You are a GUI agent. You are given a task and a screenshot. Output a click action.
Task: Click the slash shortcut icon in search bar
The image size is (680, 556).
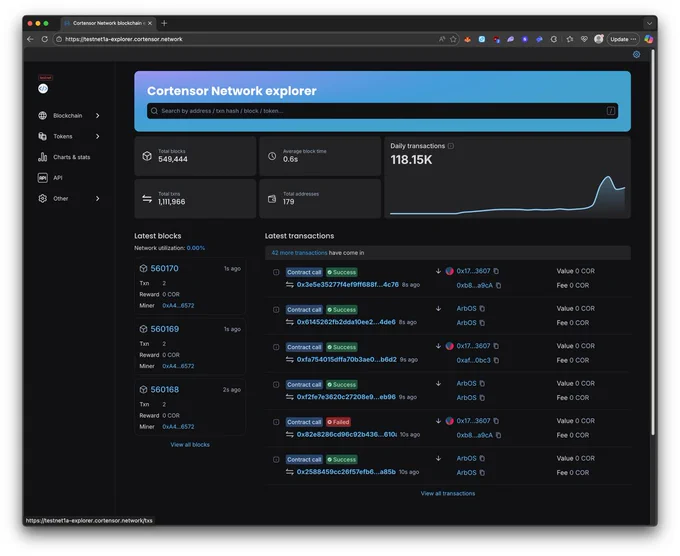click(611, 111)
